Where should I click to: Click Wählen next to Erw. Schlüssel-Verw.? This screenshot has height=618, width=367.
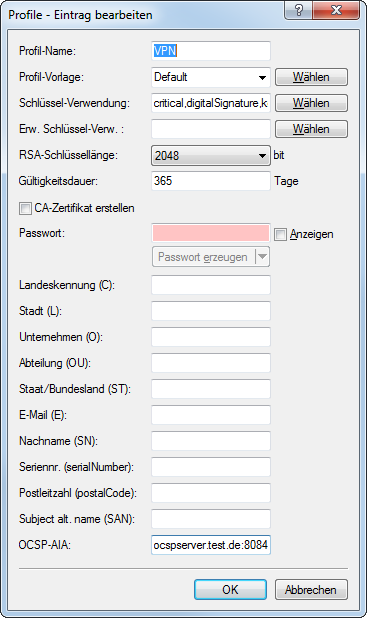point(311,129)
